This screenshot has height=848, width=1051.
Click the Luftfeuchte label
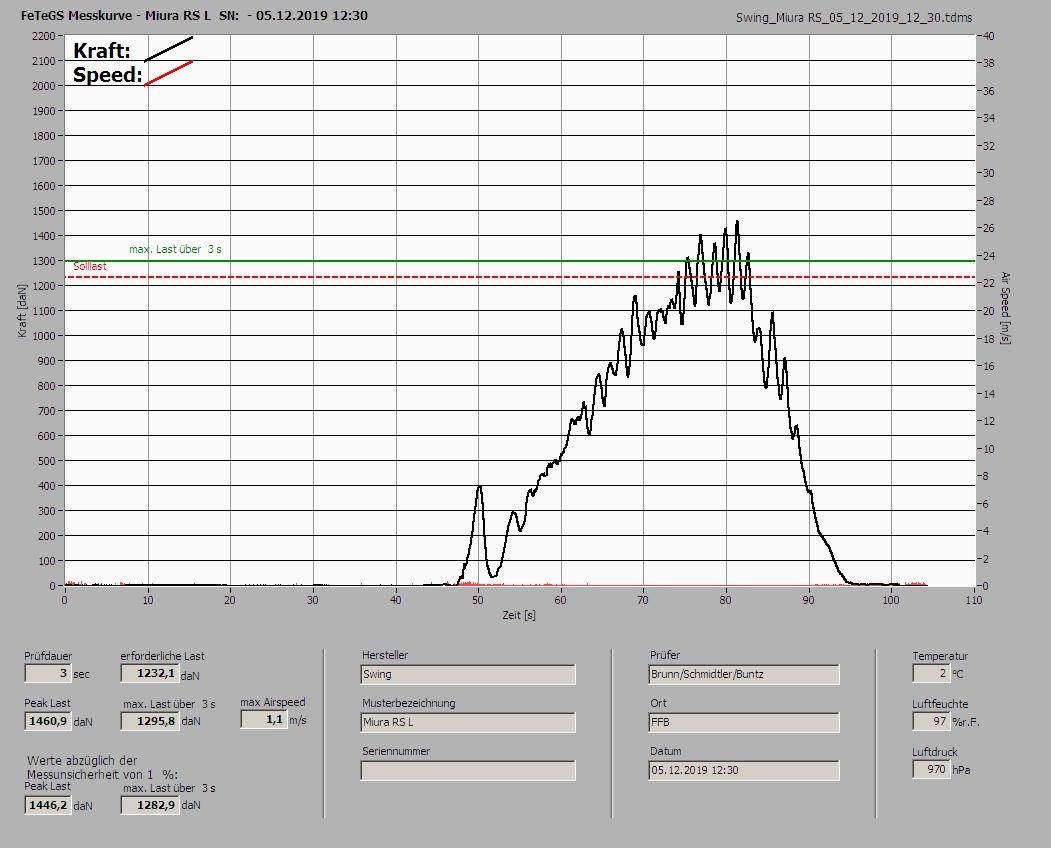coord(940,704)
